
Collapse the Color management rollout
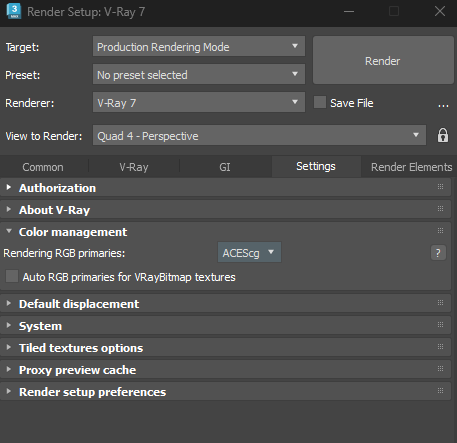tap(225, 232)
